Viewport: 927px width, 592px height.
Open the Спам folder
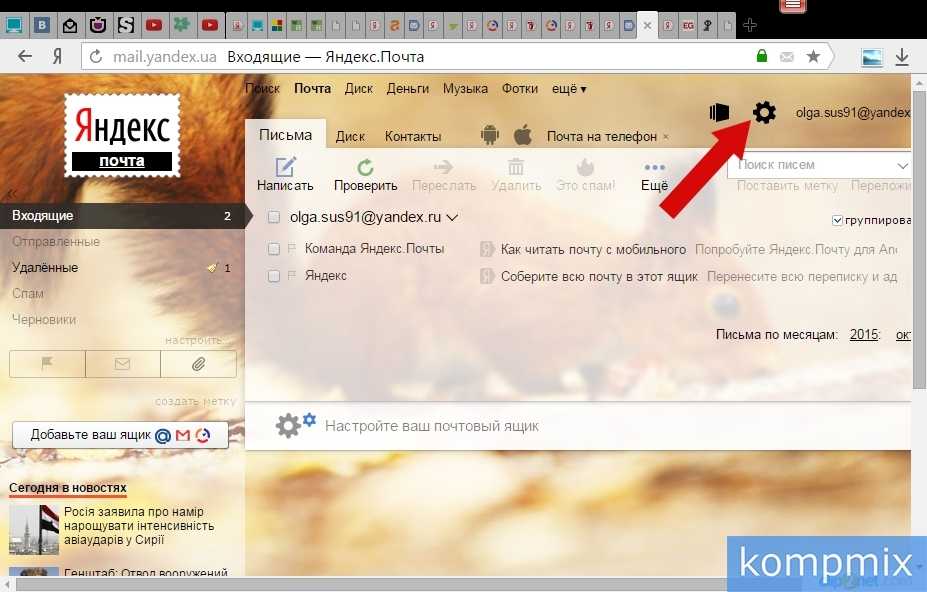pos(28,293)
